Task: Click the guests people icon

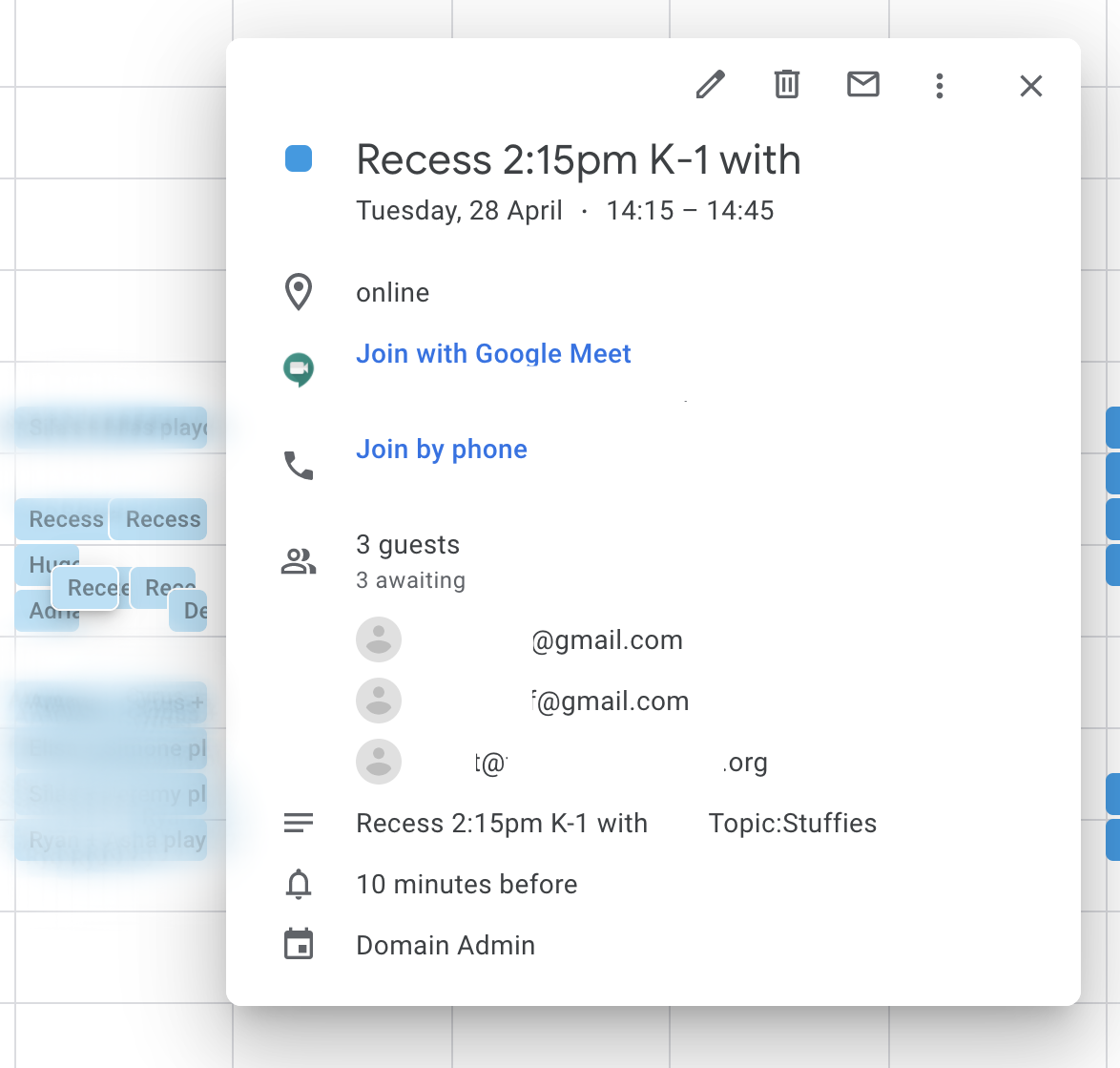Action: click(x=299, y=561)
